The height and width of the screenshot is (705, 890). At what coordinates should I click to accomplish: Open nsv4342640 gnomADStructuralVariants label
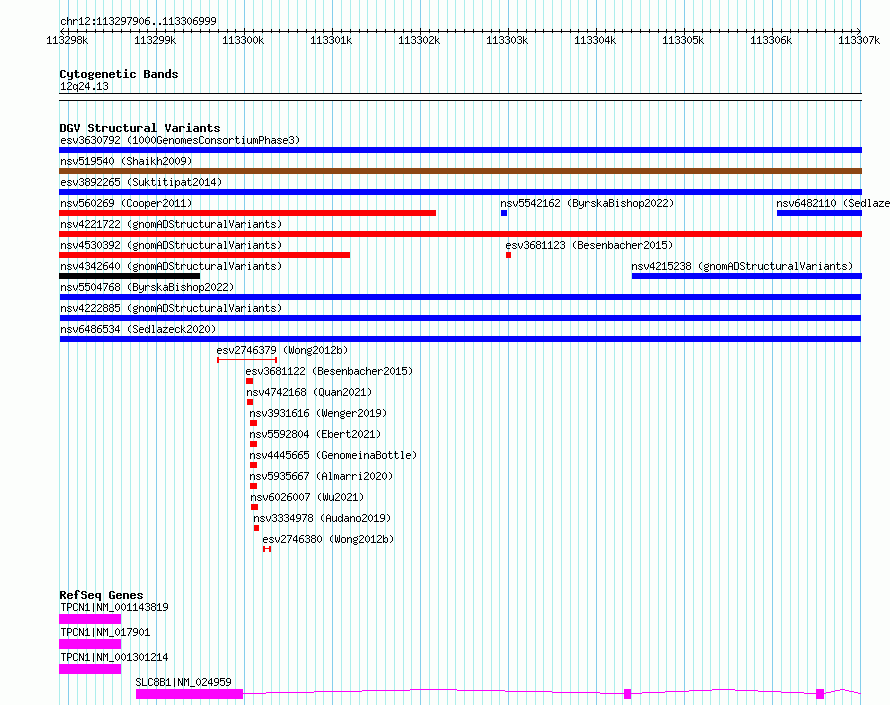(x=171, y=266)
